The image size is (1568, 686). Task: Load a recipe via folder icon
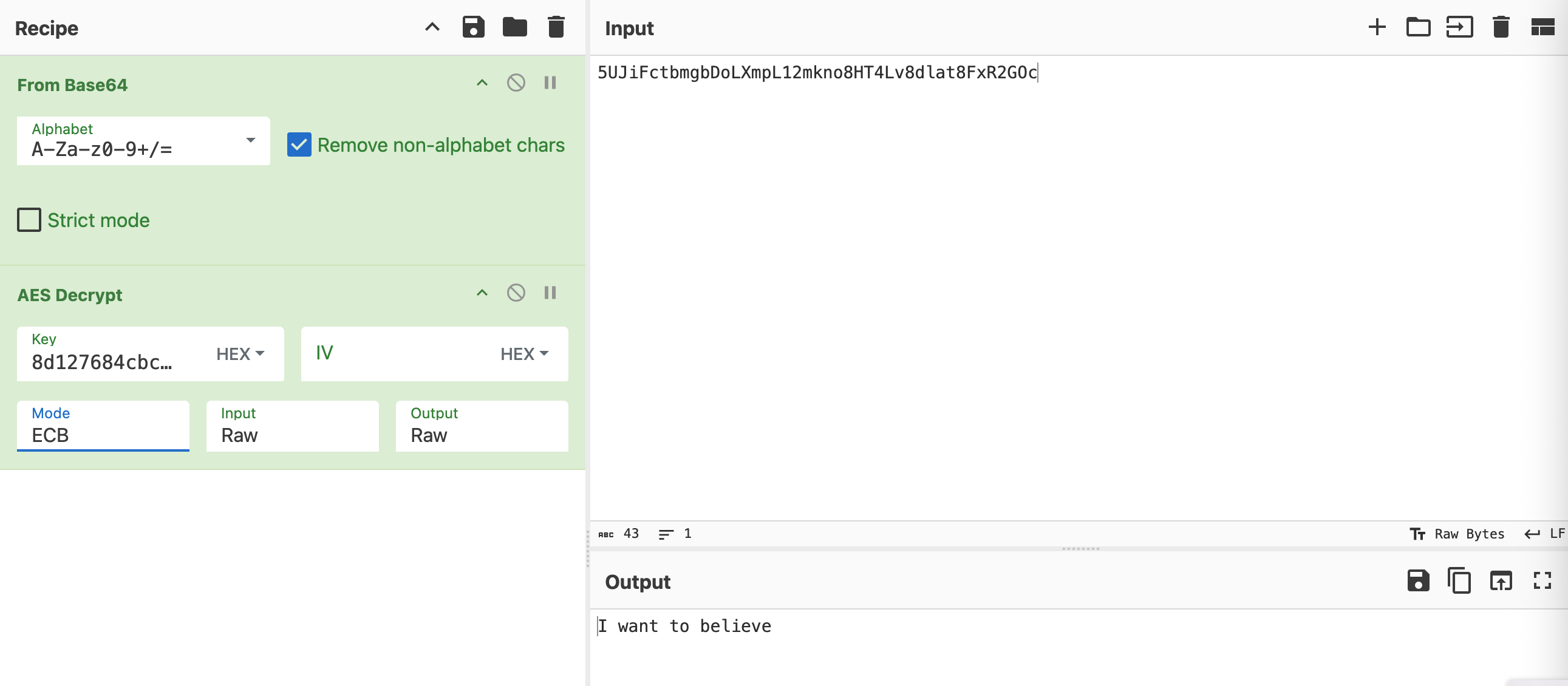click(514, 27)
